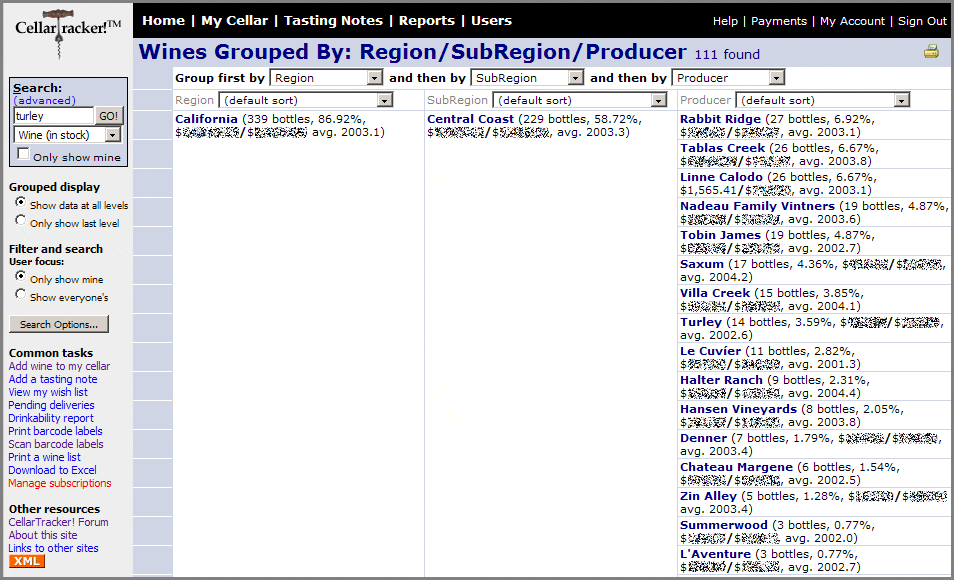This screenshot has height=580, width=954.
Task: Open Nadeau Family Vintners producer link
Action: tap(757, 206)
